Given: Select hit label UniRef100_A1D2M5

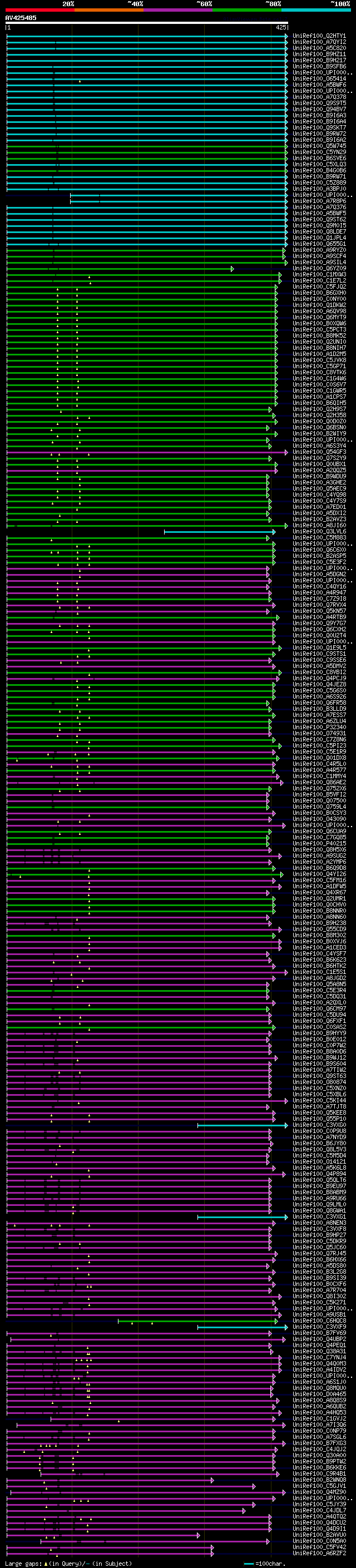Looking at the screenshot, I should [x=319, y=354].
